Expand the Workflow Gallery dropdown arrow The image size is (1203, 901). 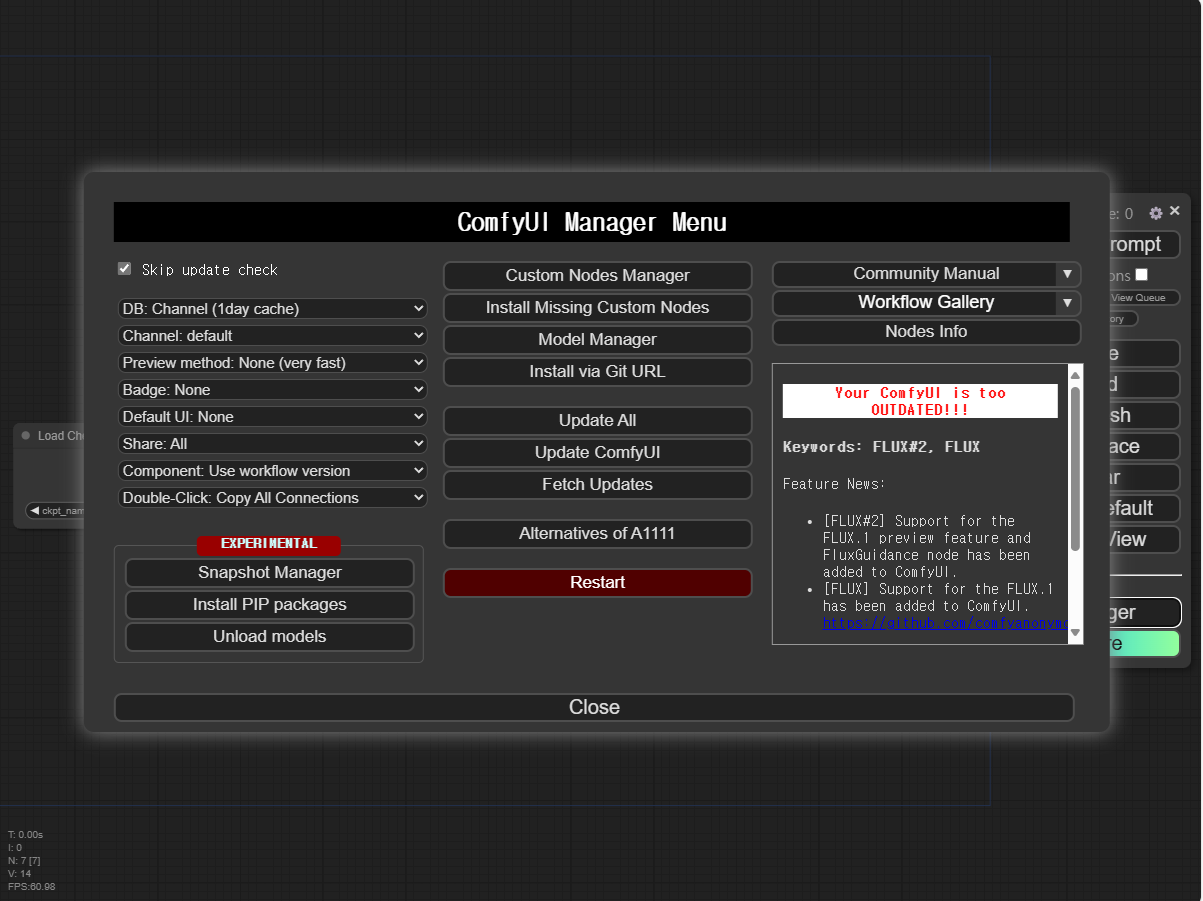coord(1068,302)
